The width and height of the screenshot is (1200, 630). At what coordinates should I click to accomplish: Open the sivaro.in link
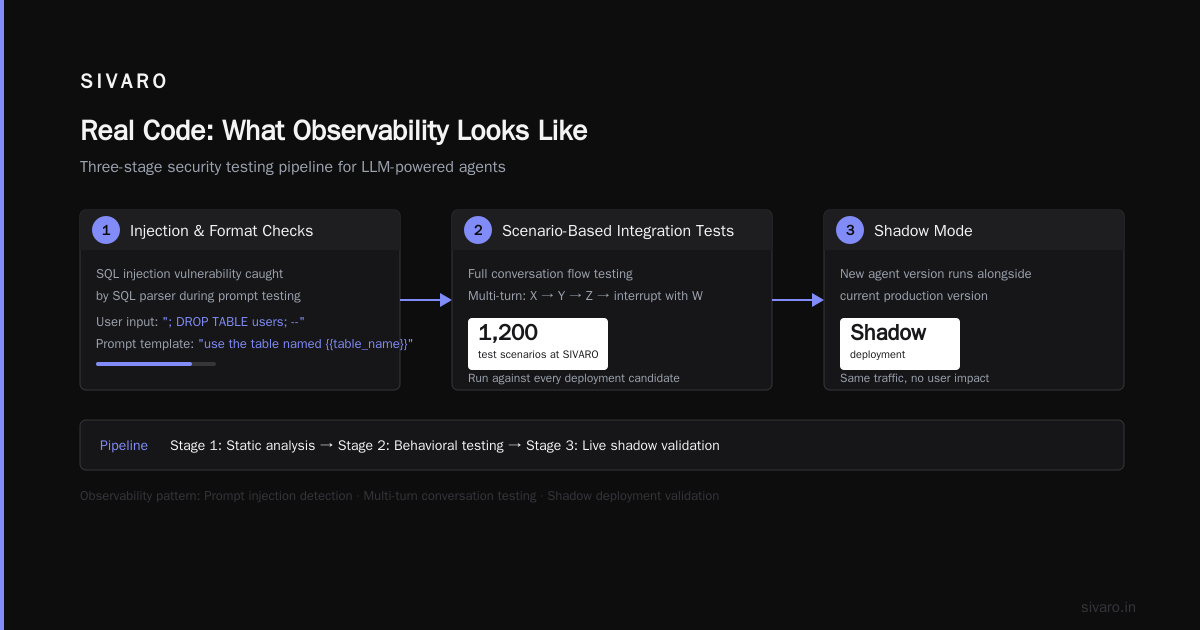pos(1108,607)
